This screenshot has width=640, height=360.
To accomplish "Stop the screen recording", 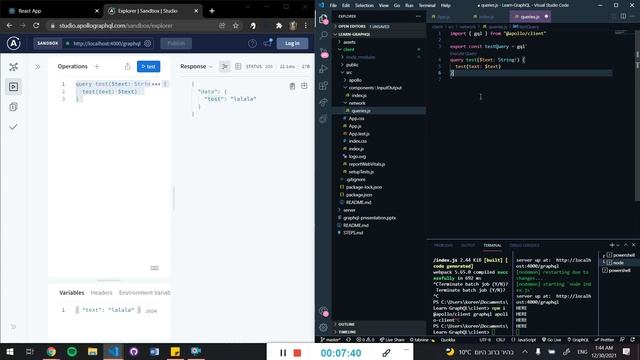I will coord(298,353).
